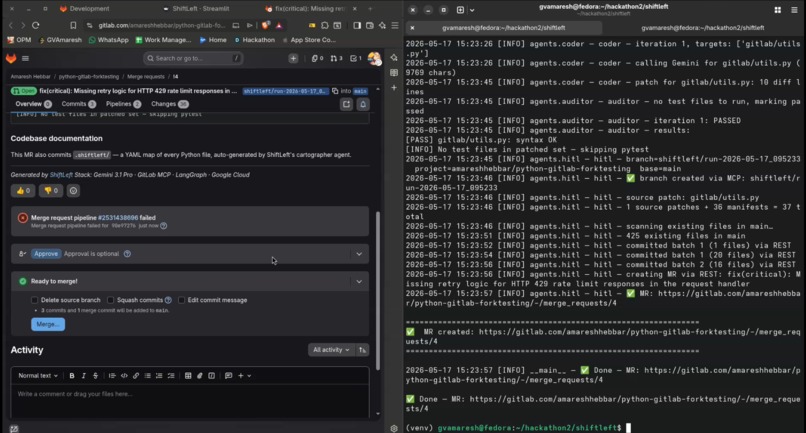Screen dimensions: 806x433
Task: Open the browser main hamburger menu
Action: 395,25
